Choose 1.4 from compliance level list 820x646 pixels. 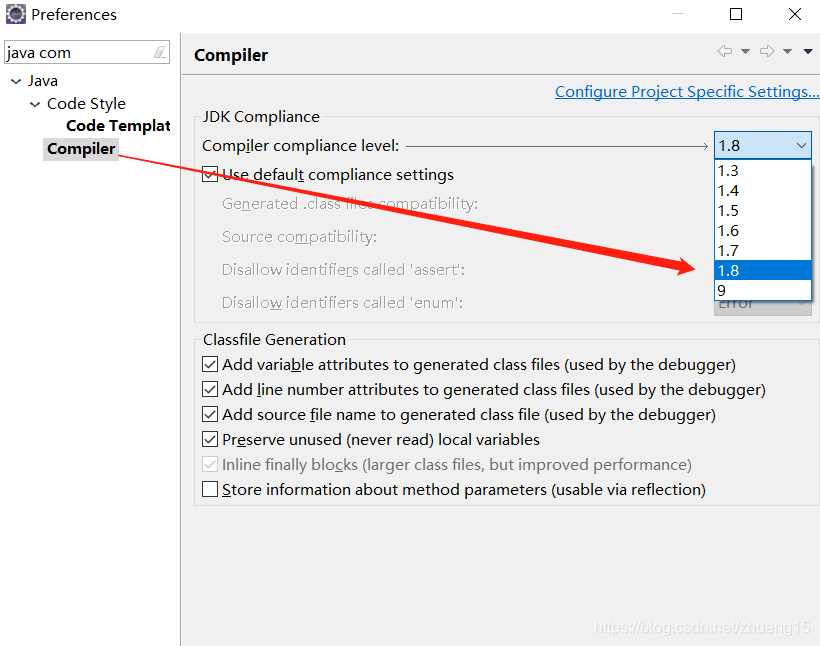tap(762, 190)
